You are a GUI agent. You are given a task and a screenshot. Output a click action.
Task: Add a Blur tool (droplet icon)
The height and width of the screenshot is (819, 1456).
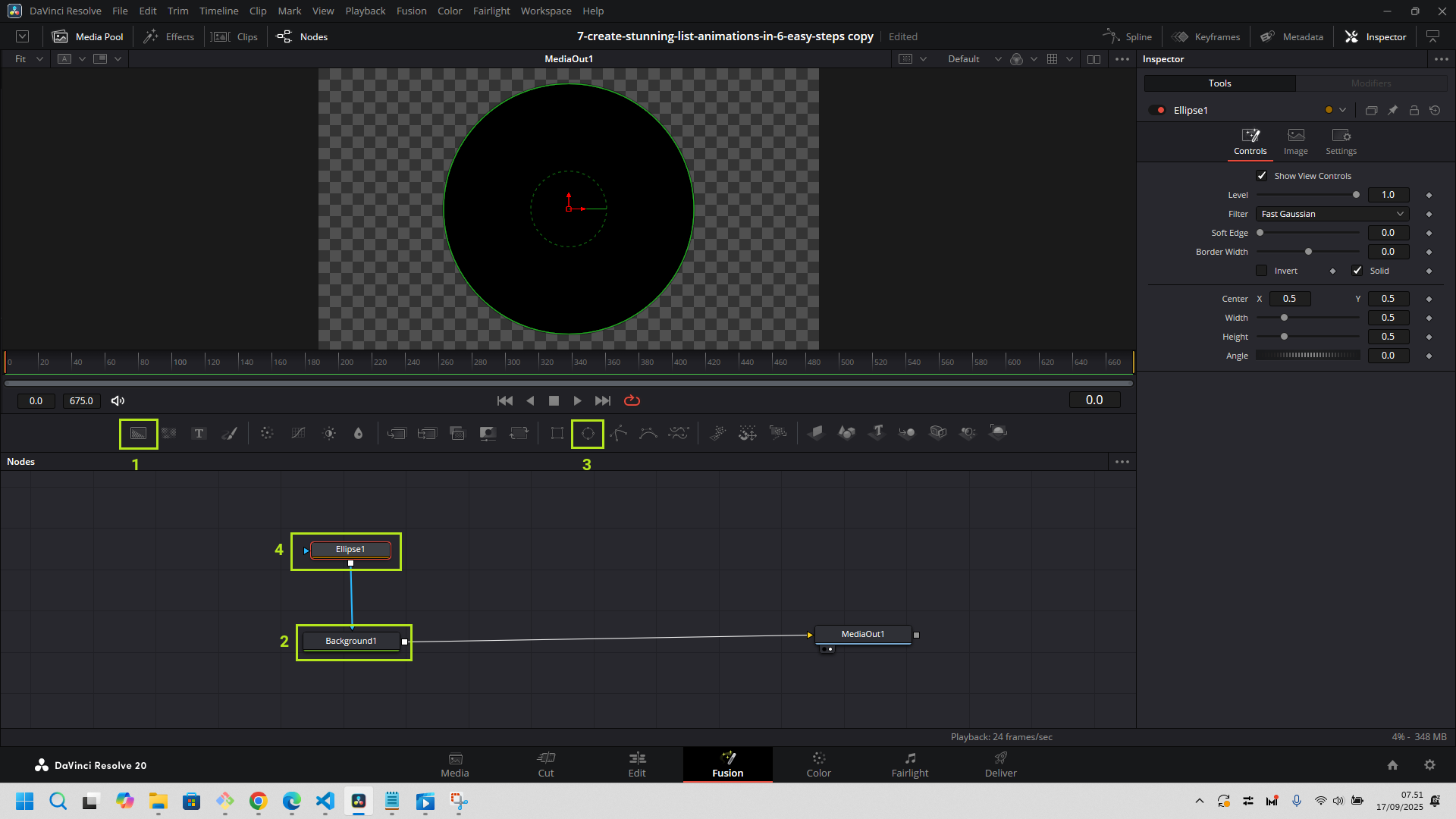[359, 433]
